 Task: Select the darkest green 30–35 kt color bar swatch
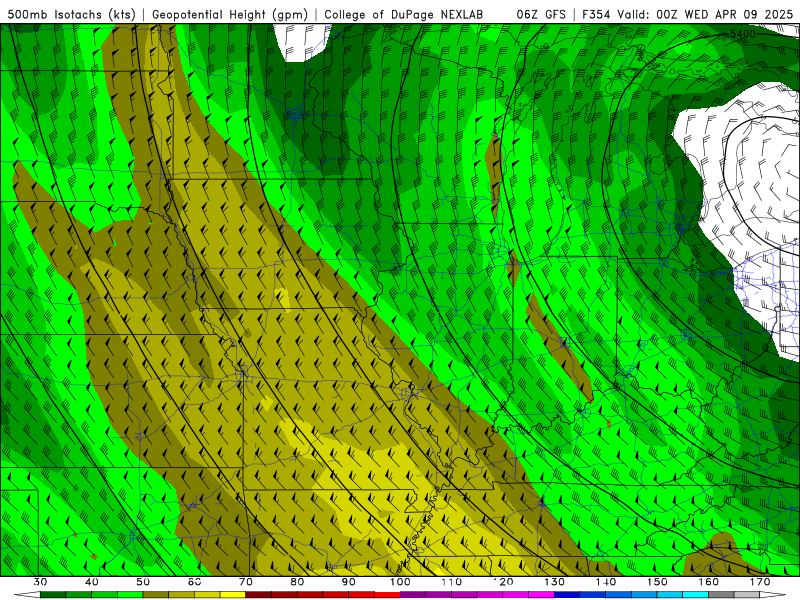click(x=53, y=594)
